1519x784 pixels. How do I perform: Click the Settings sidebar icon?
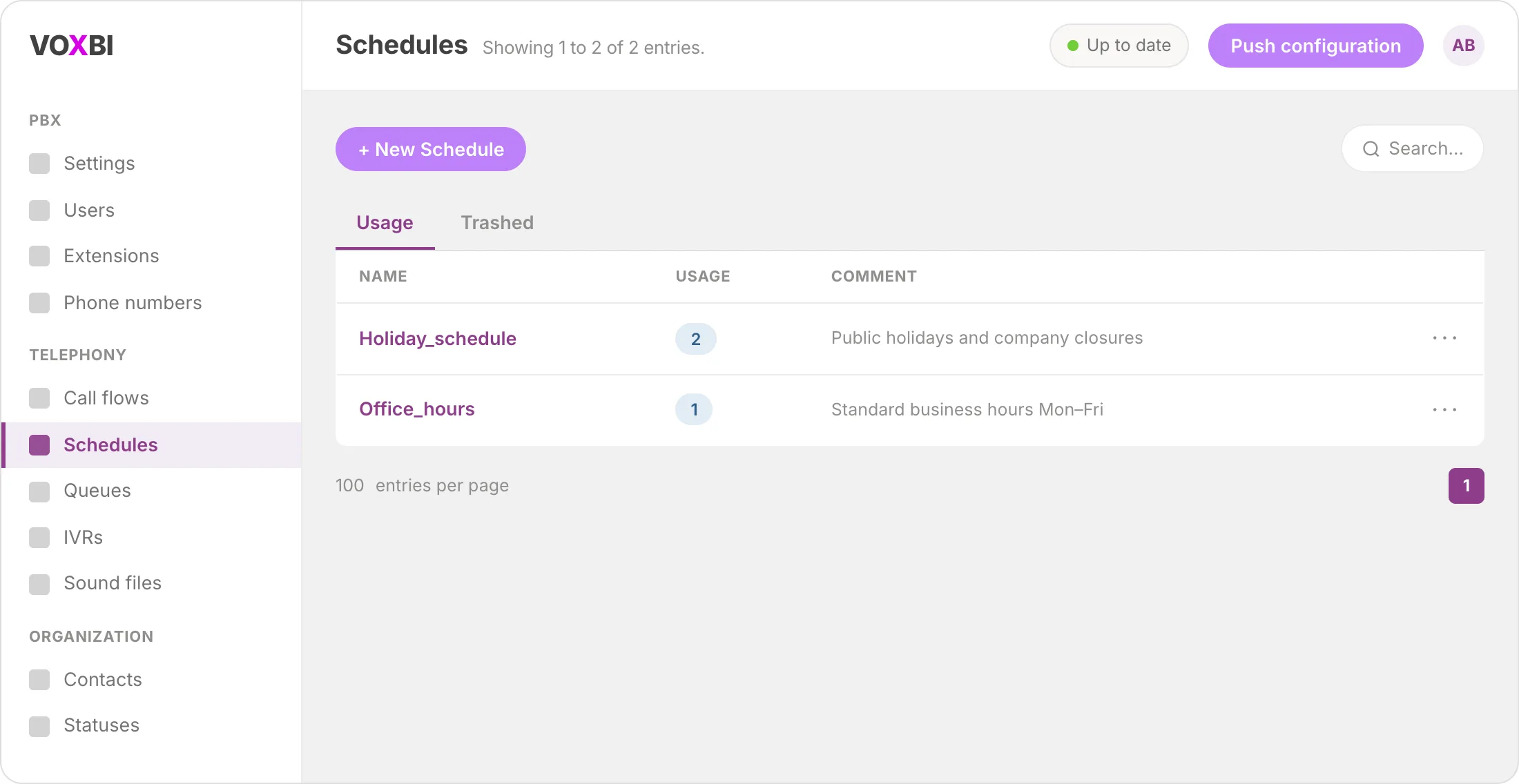39,164
